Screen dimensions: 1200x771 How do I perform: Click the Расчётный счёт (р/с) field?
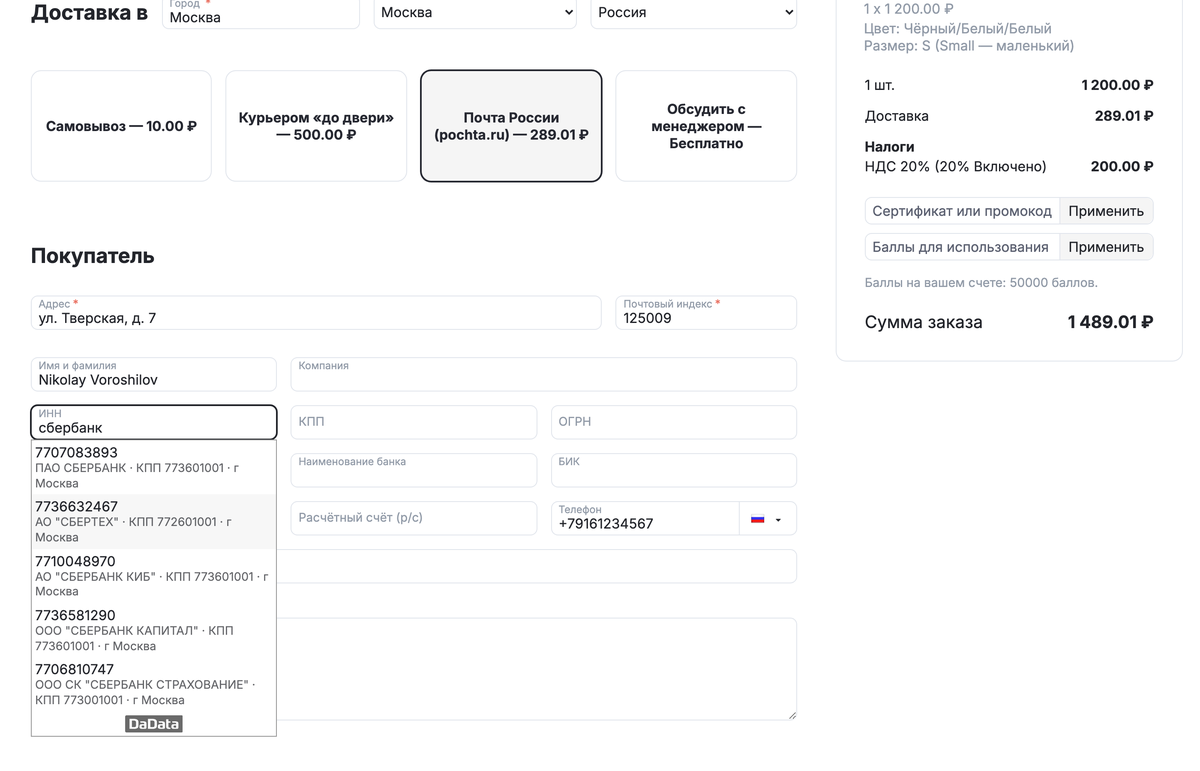point(414,518)
